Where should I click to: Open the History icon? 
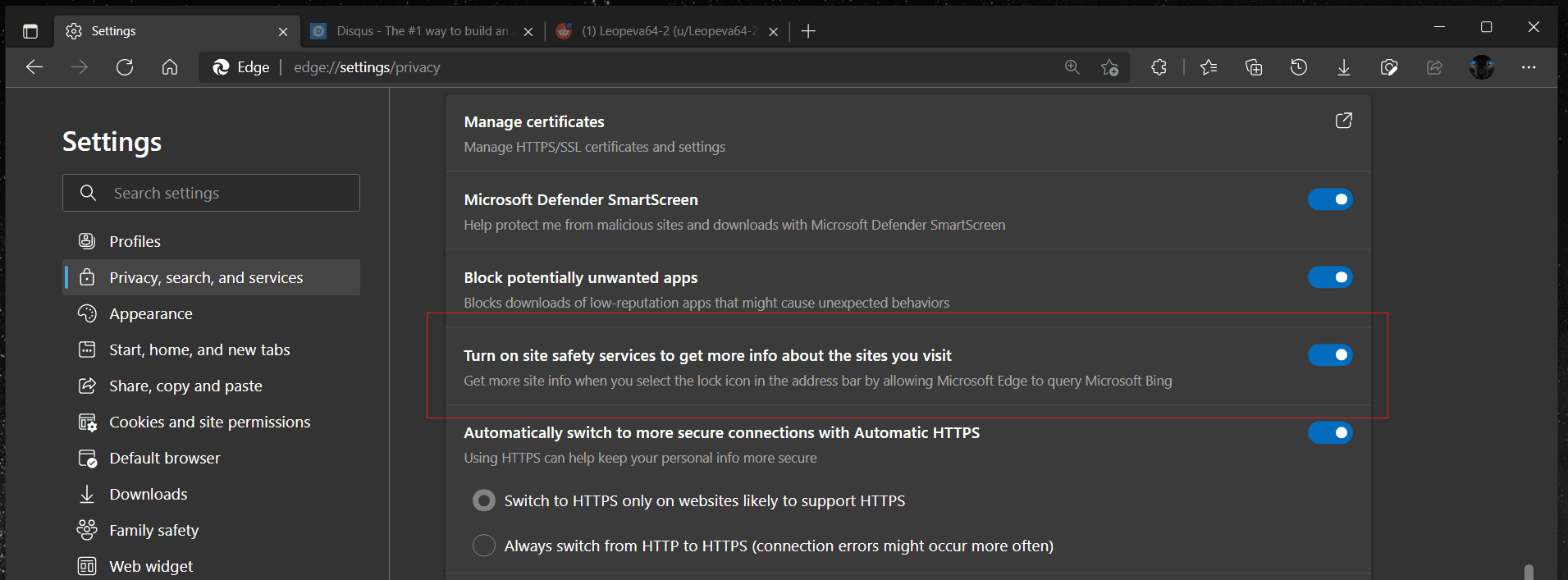pos(1299,67)
